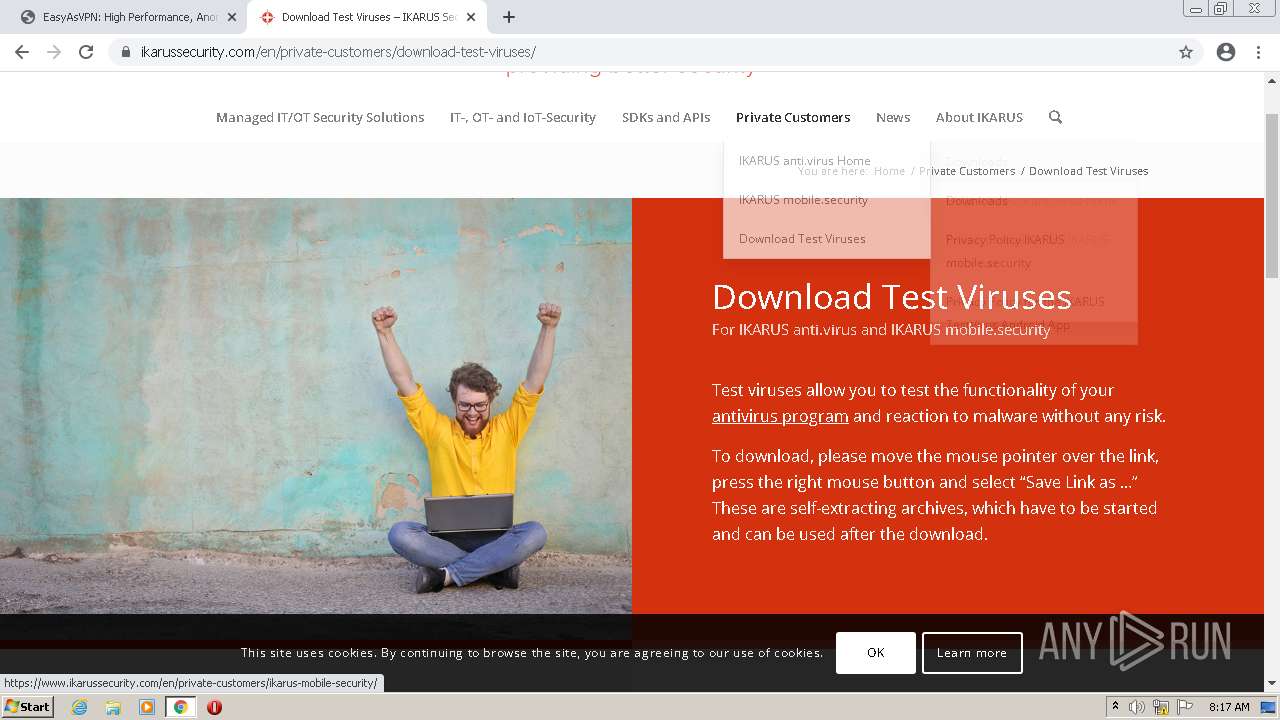
Task: Close the Download Test Viruses tab
Action: click(x=471, y=17)
